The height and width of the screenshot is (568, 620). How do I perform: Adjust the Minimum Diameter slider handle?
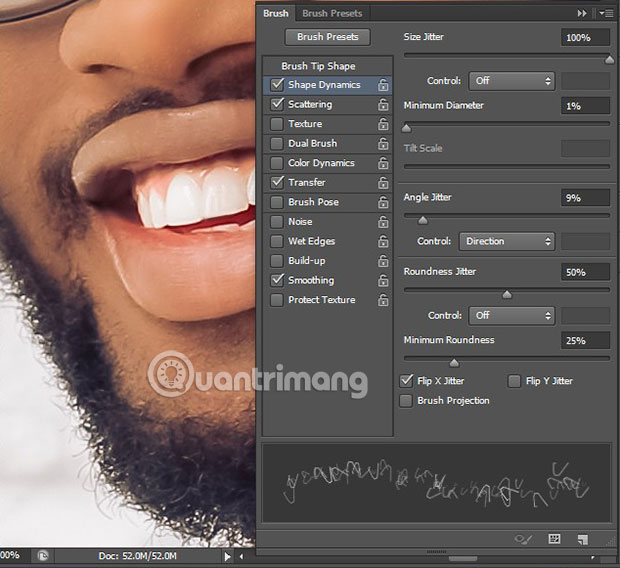[406, 128]
